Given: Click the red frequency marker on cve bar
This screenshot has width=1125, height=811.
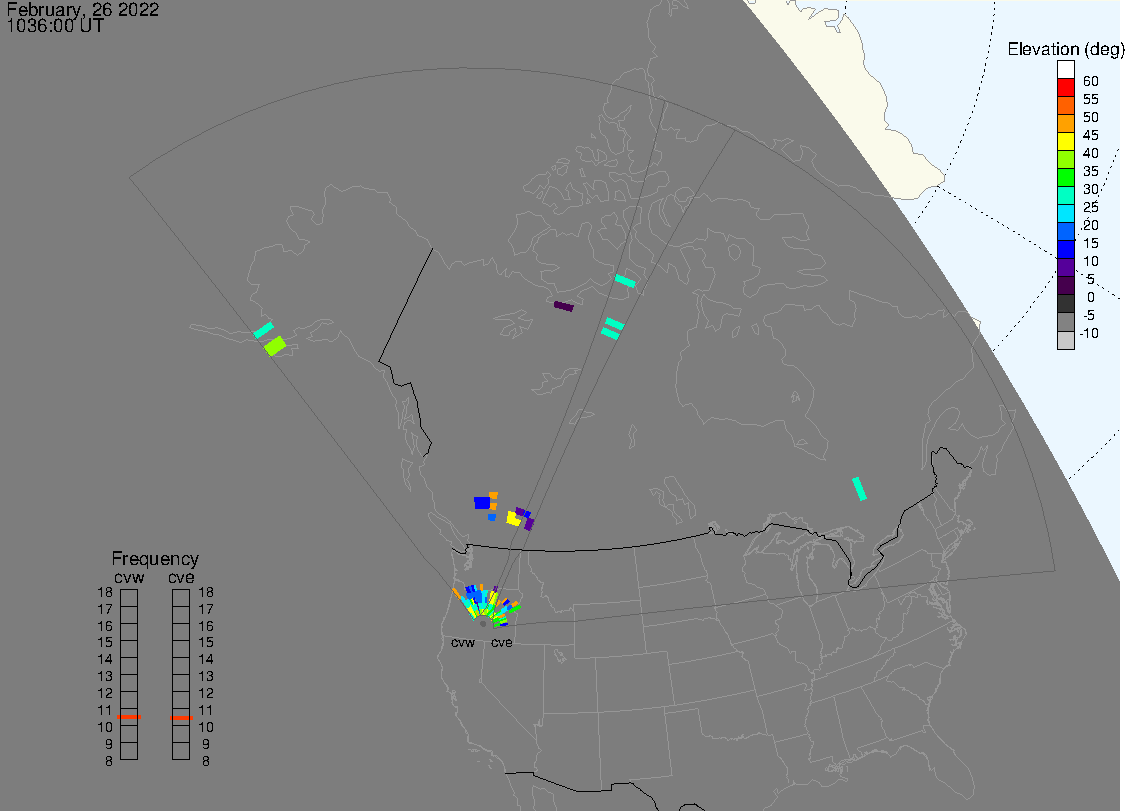Looking at the screenshot, I should tap(181, 717).
